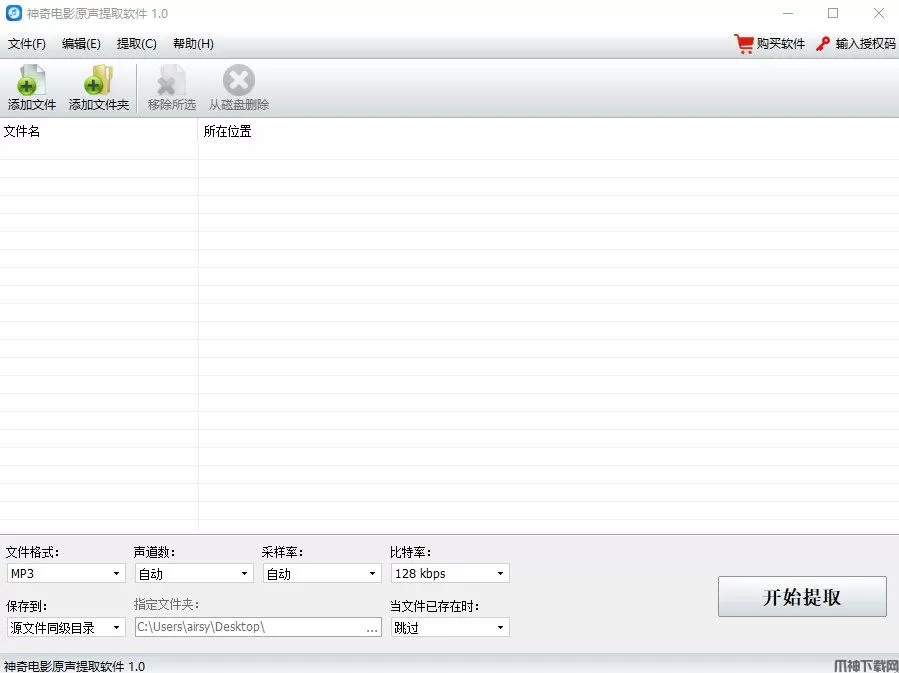Image resolution: width=899 pixels, height=673 pixels.
Task: Click the shopping cart Buy Software (购买软件) icon
Action: point(743,44)
